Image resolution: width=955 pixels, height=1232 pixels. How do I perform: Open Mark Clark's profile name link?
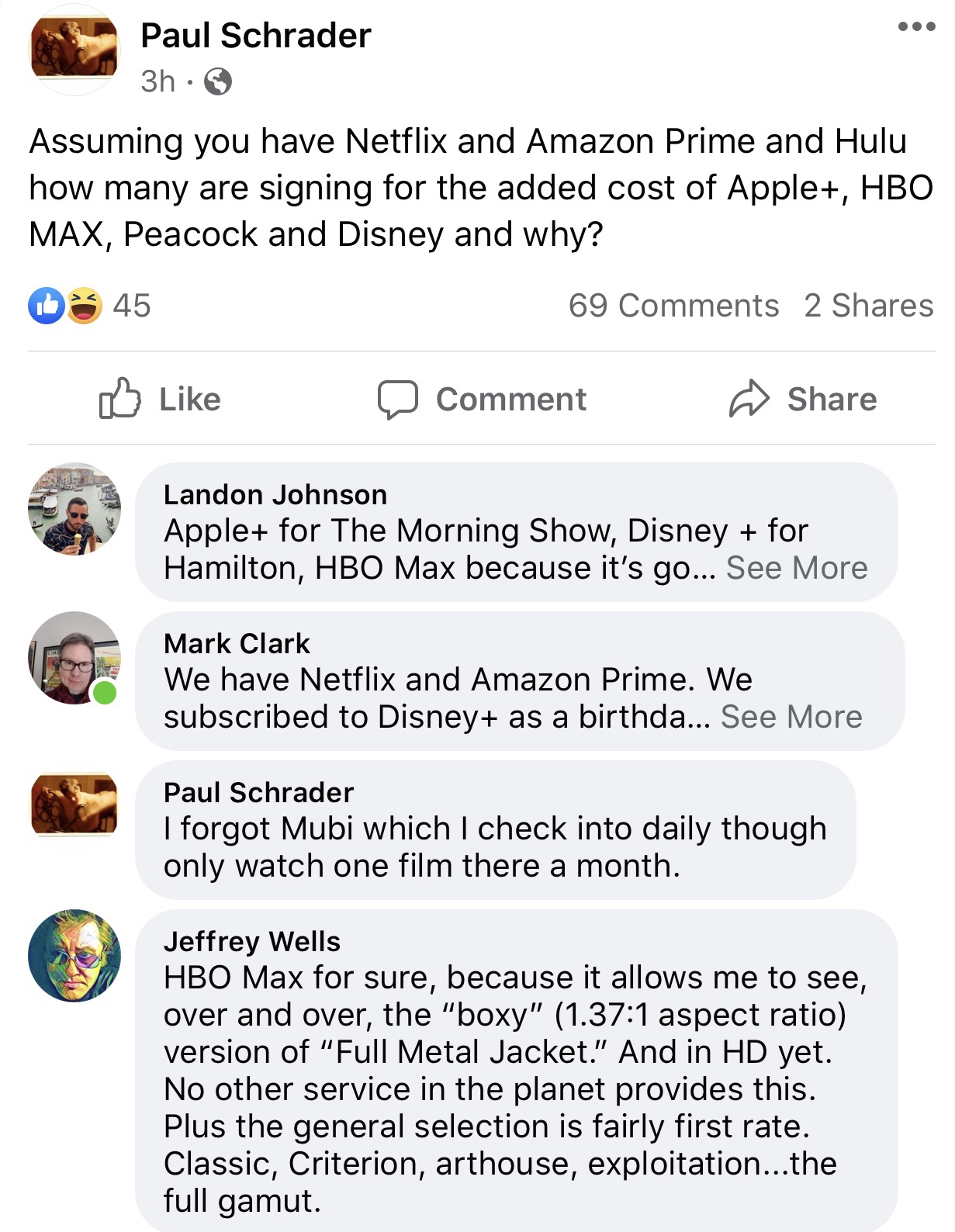(237, 644)
